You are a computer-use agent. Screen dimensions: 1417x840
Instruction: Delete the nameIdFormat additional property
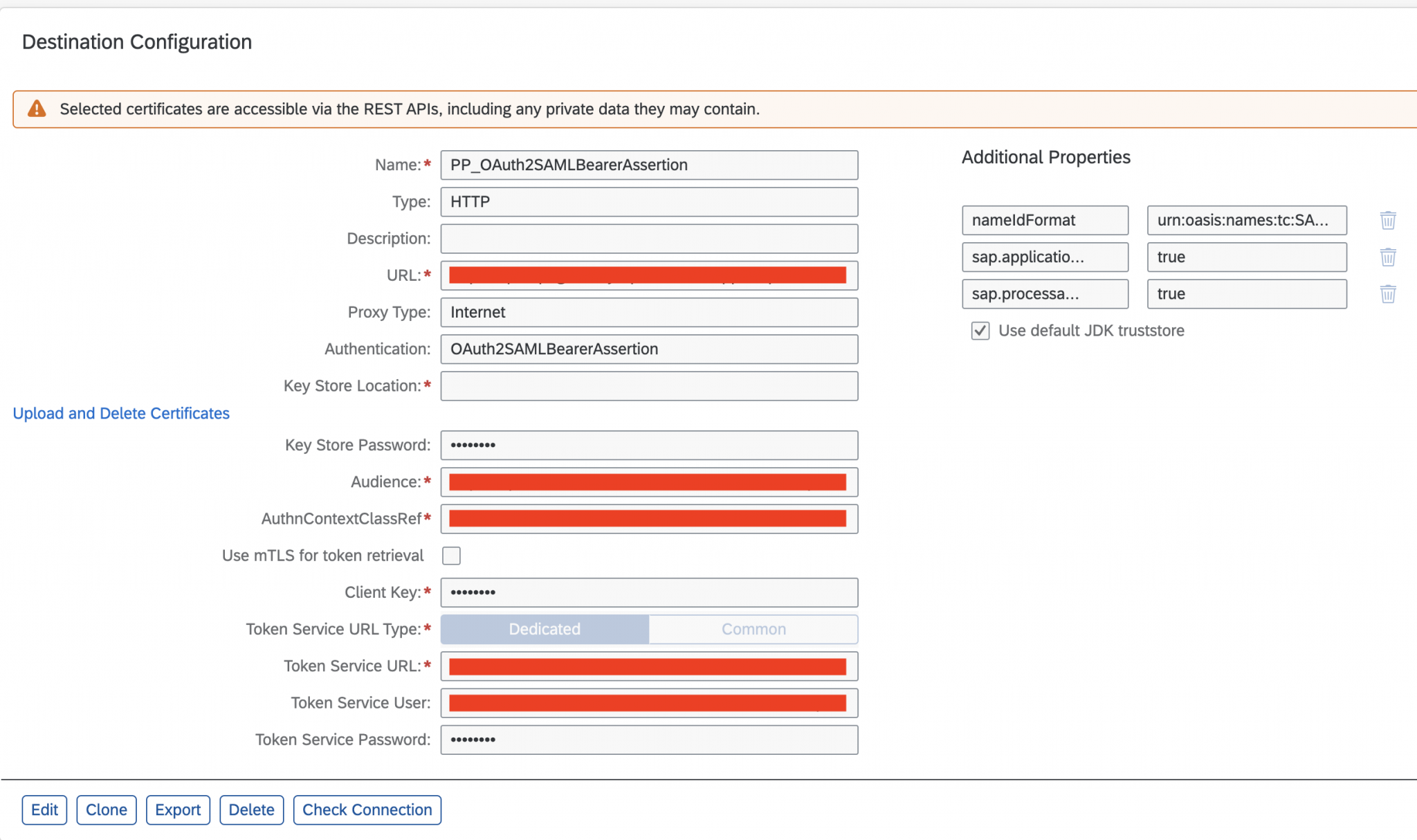[1388, 220]
